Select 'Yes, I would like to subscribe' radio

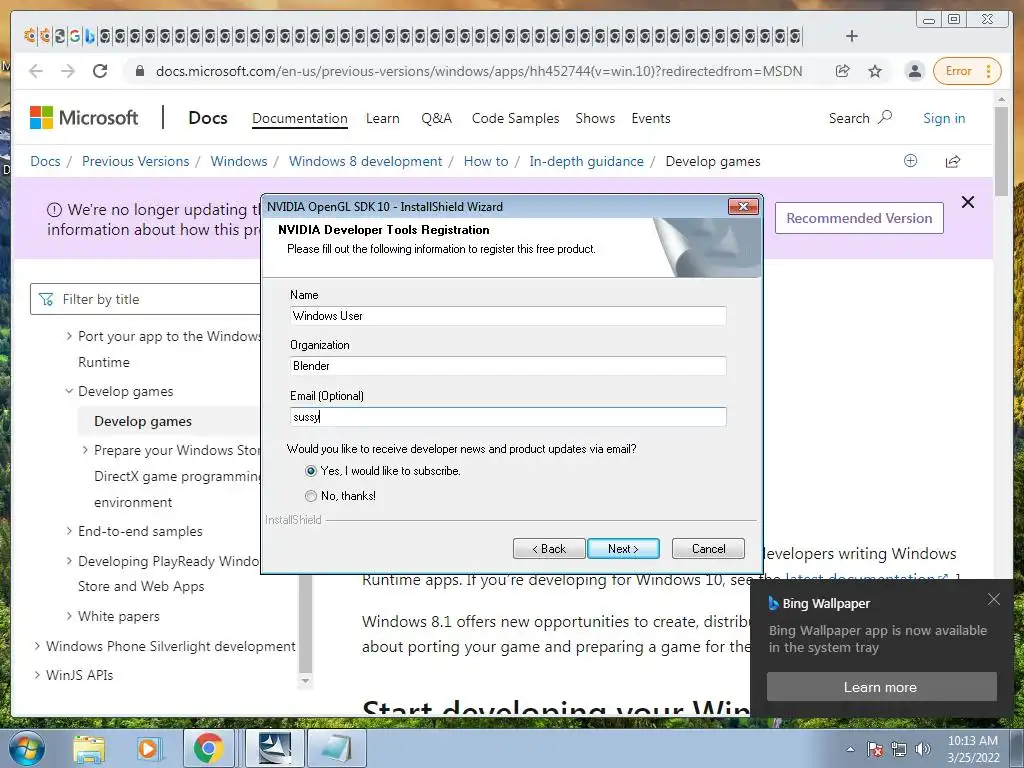coord(311,471)
